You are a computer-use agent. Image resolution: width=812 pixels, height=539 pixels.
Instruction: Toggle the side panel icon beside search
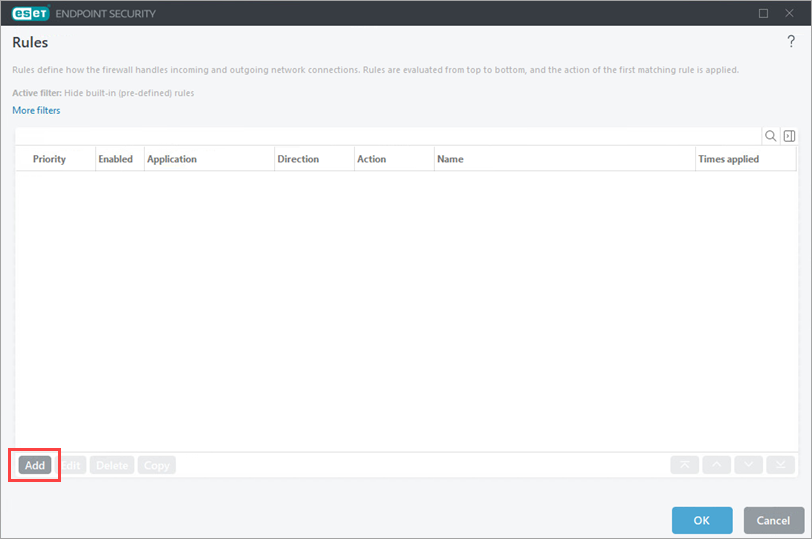coord(788,136)
